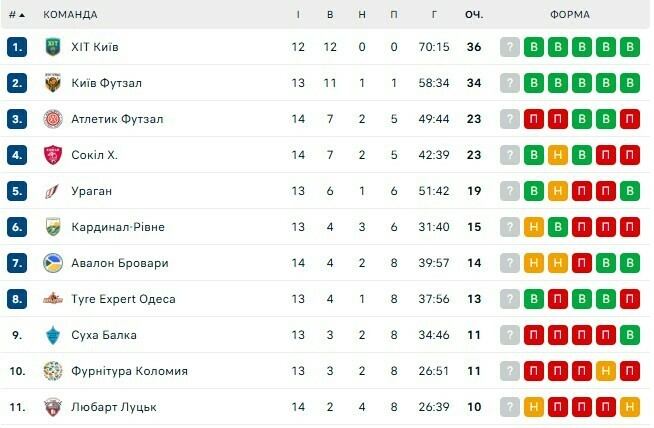Select the Кардинал-Рівне team emblem

tap(53, 227)
